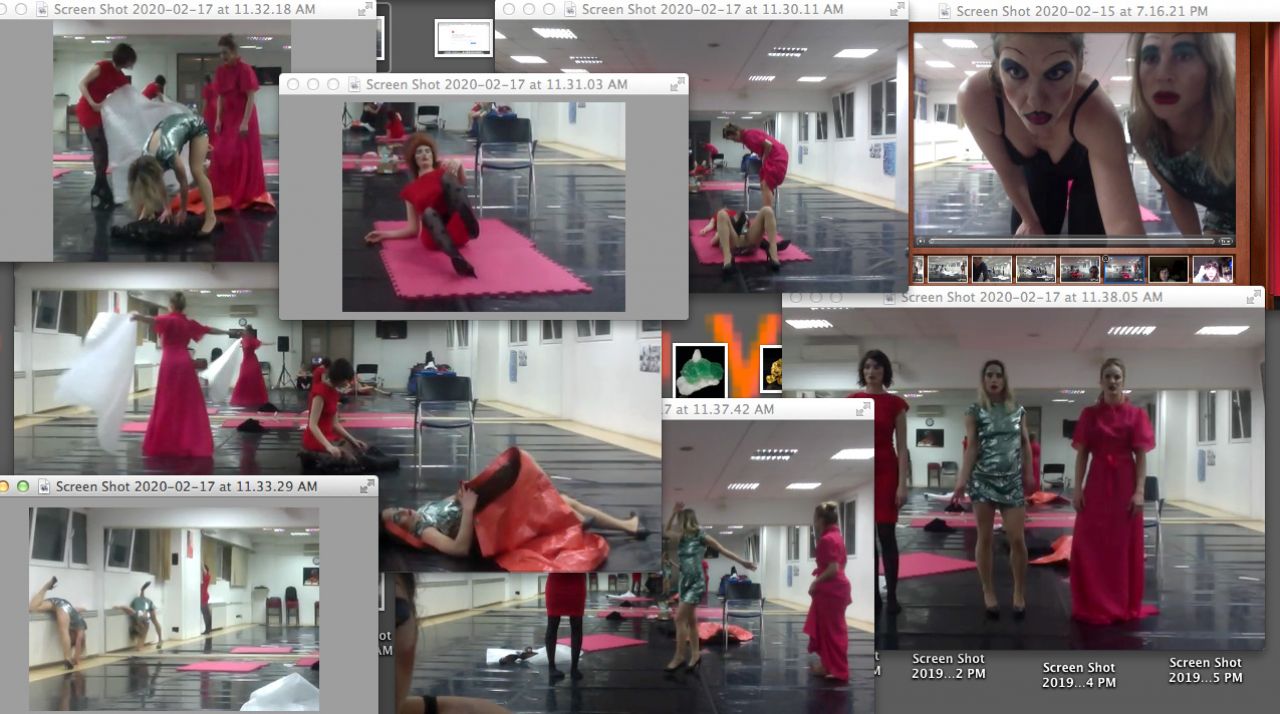Enter full screen in 11.37.42 AM window
Image resolution: width=1280 pixels, height=714 pixels.
click(863, 409)
